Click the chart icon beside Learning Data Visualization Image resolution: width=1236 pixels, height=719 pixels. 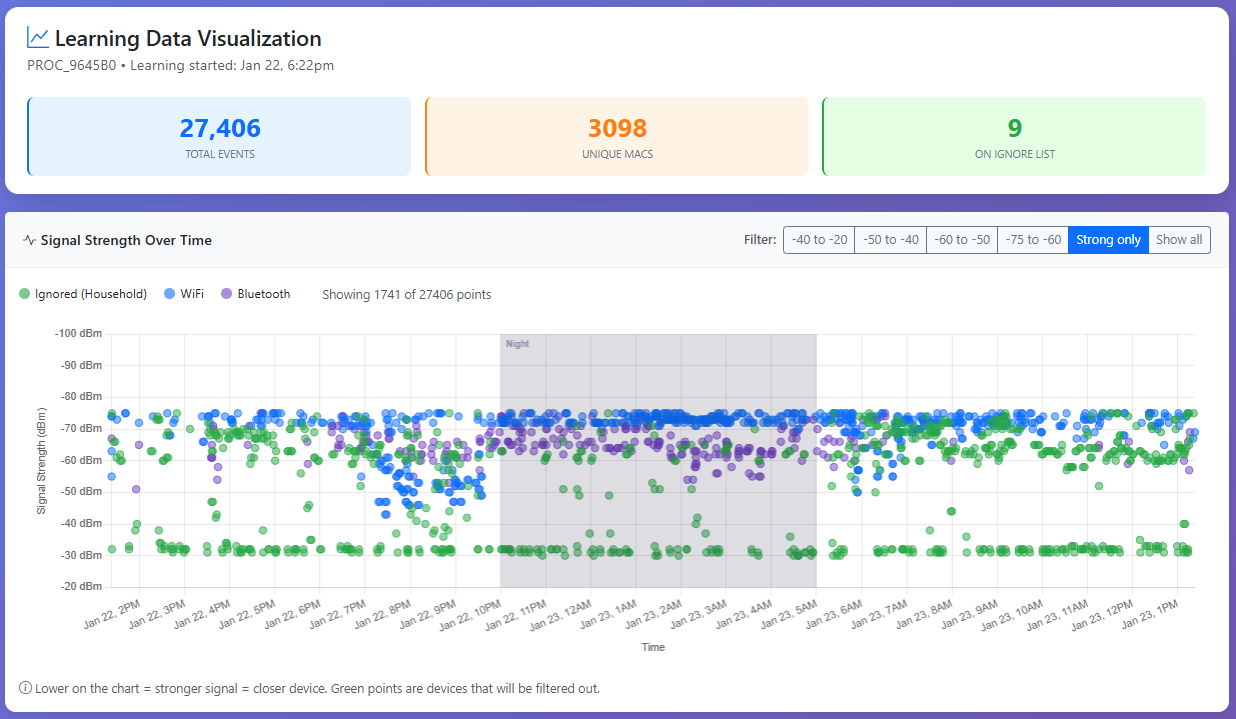(38, 37)
